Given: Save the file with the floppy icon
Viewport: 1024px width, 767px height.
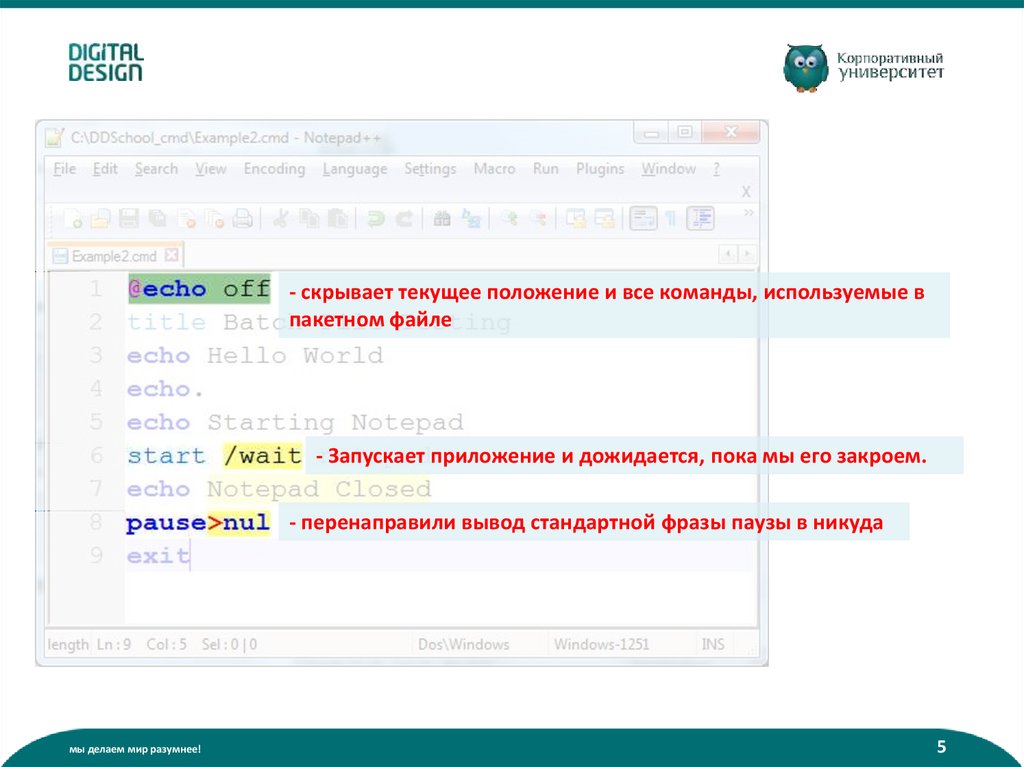Looking at the screenshot, I should [129, 217].
